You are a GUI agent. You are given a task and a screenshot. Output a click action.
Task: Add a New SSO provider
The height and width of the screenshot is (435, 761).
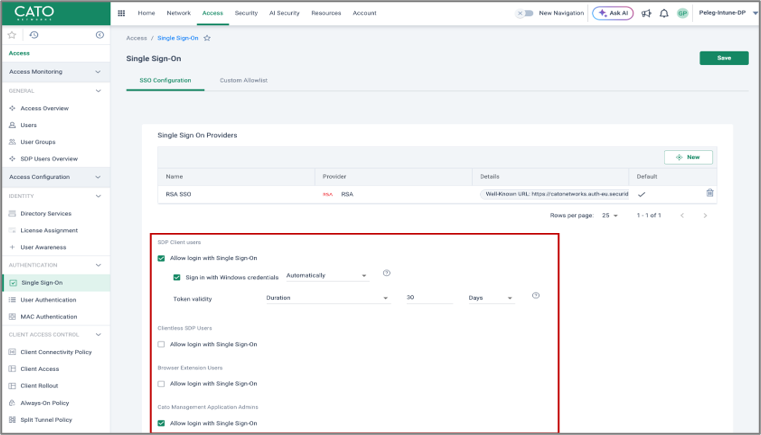(x=688, y=157)
